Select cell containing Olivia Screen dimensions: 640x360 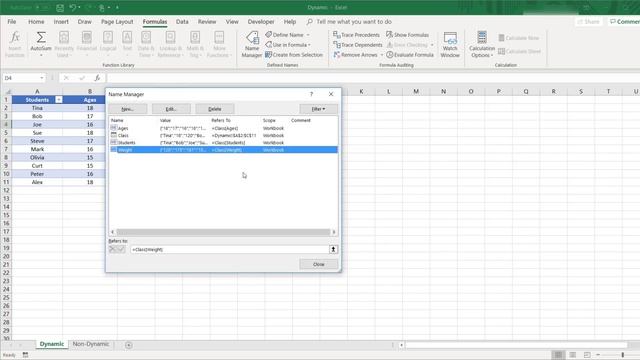[37, 158]
